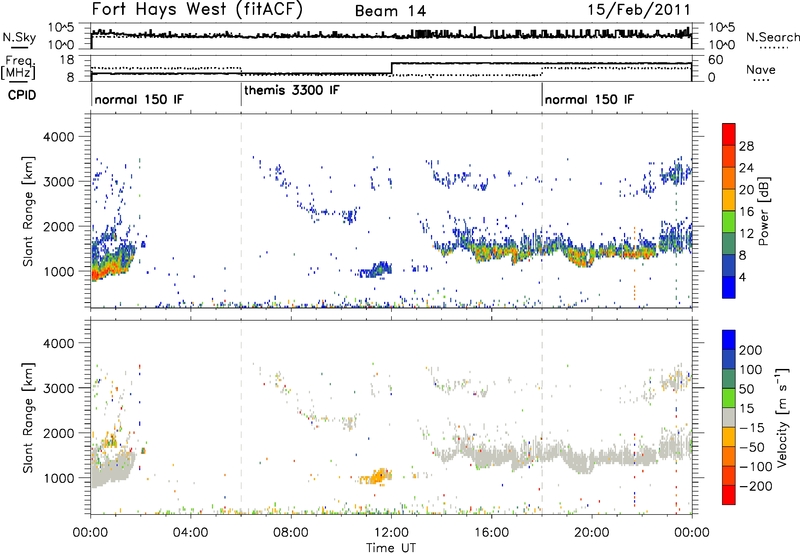Click the '18' frequency axis tick

click(67, 60)
